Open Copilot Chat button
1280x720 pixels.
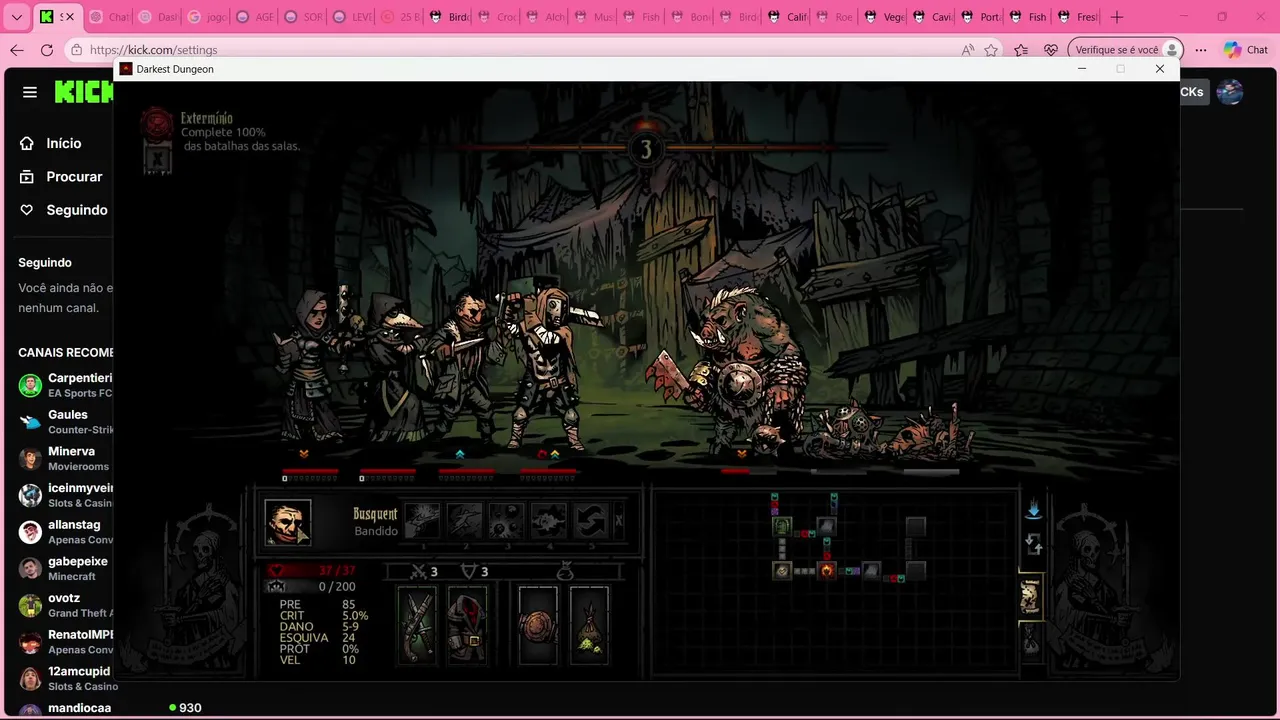1246,50
